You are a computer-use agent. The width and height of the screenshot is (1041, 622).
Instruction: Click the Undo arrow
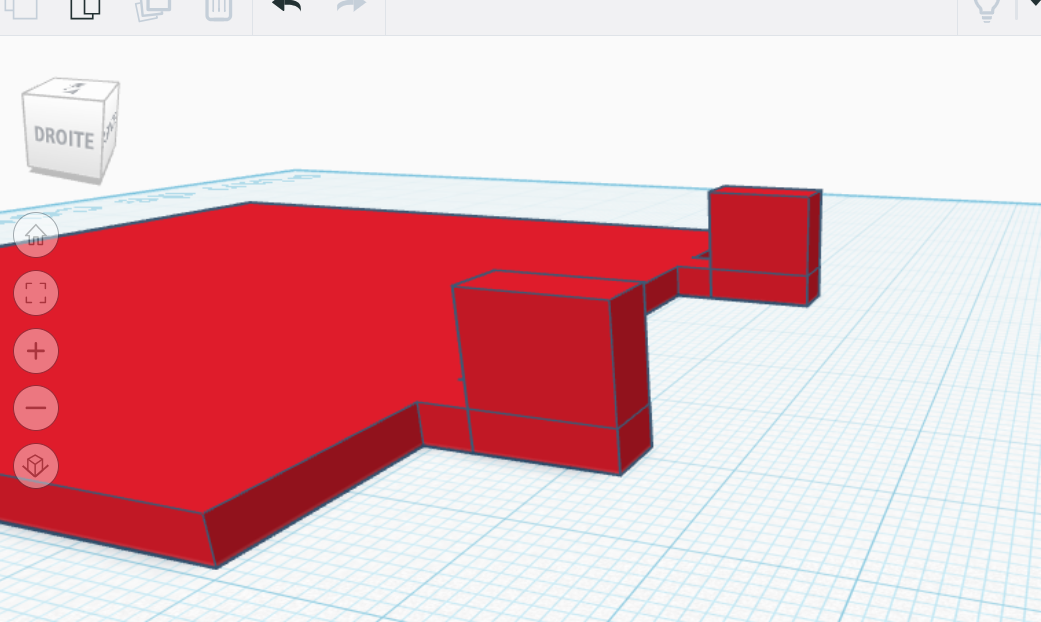[x=286, y=7]
